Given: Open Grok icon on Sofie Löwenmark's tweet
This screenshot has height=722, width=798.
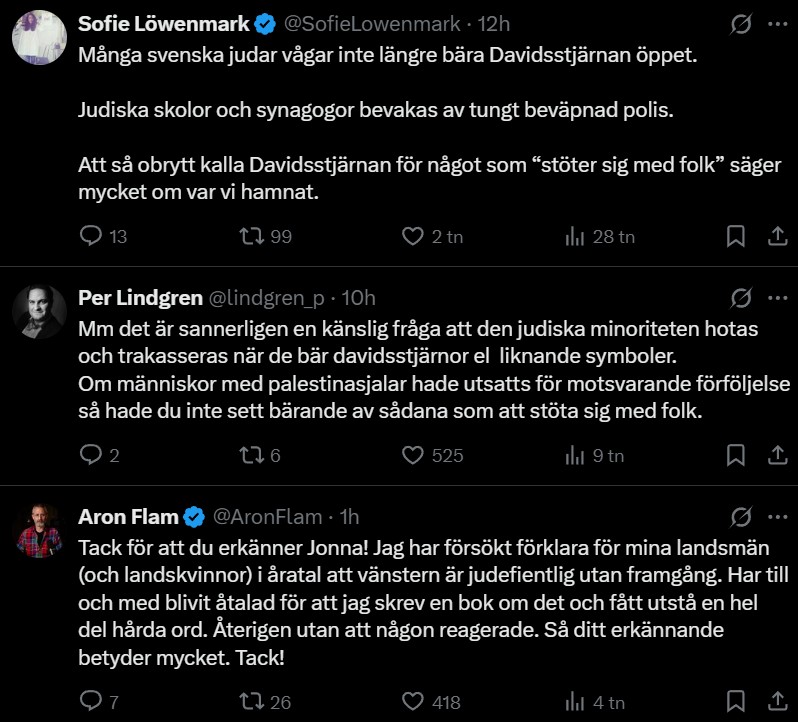Looking at the screenshot, I should point(741,24).
